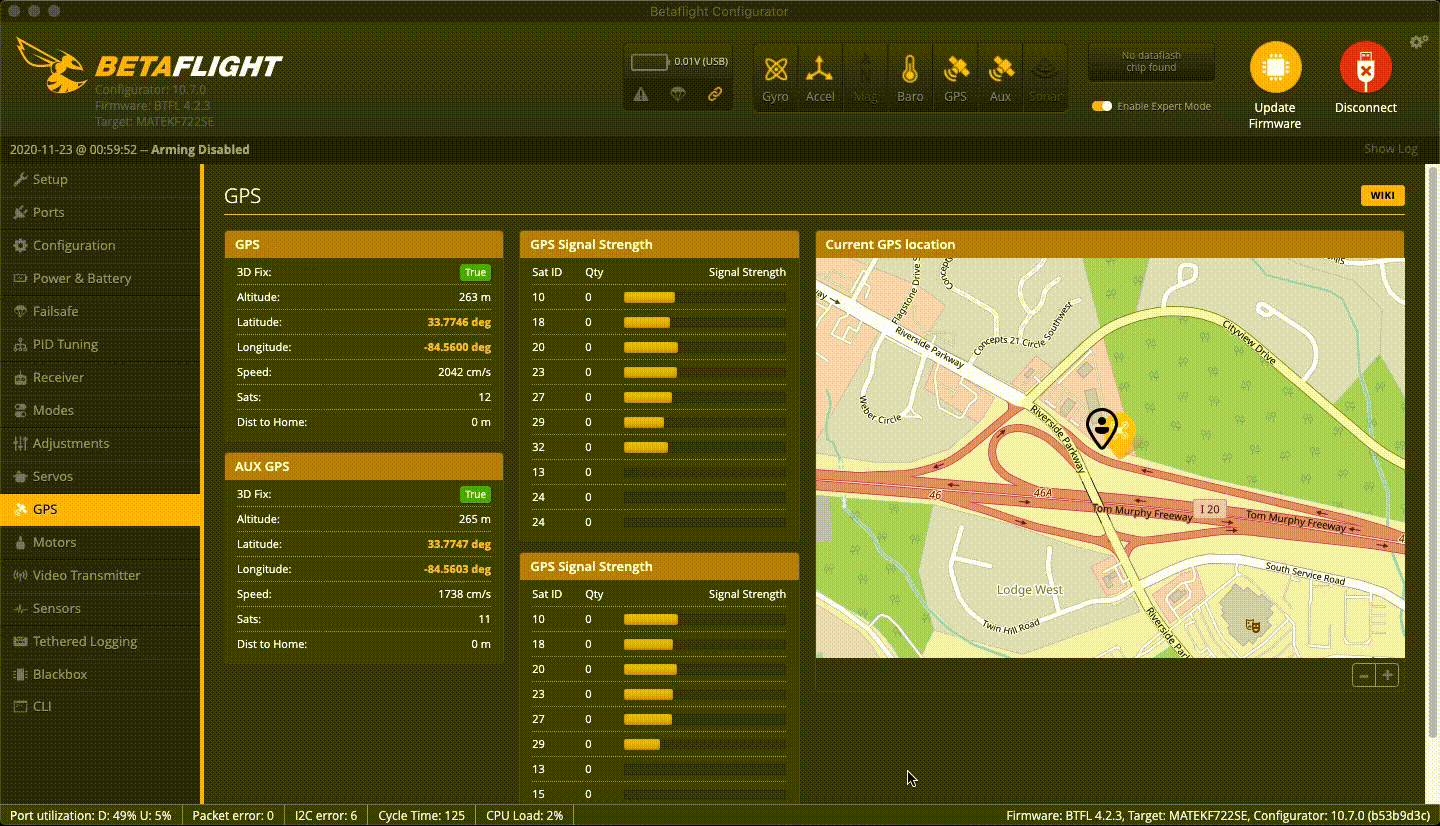
Task: Click the failsafe parachute status icon
Action: point(678,94)
